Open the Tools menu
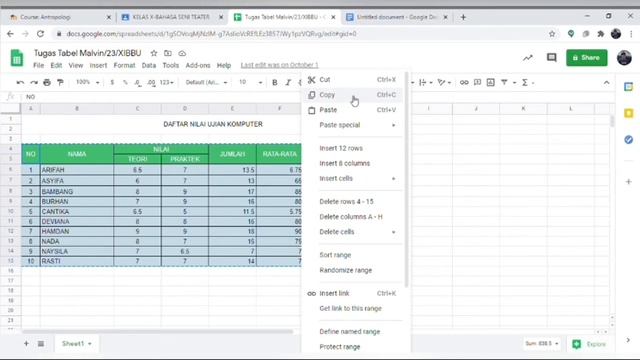This screenshot has width=640, height=360. point(171,65)
